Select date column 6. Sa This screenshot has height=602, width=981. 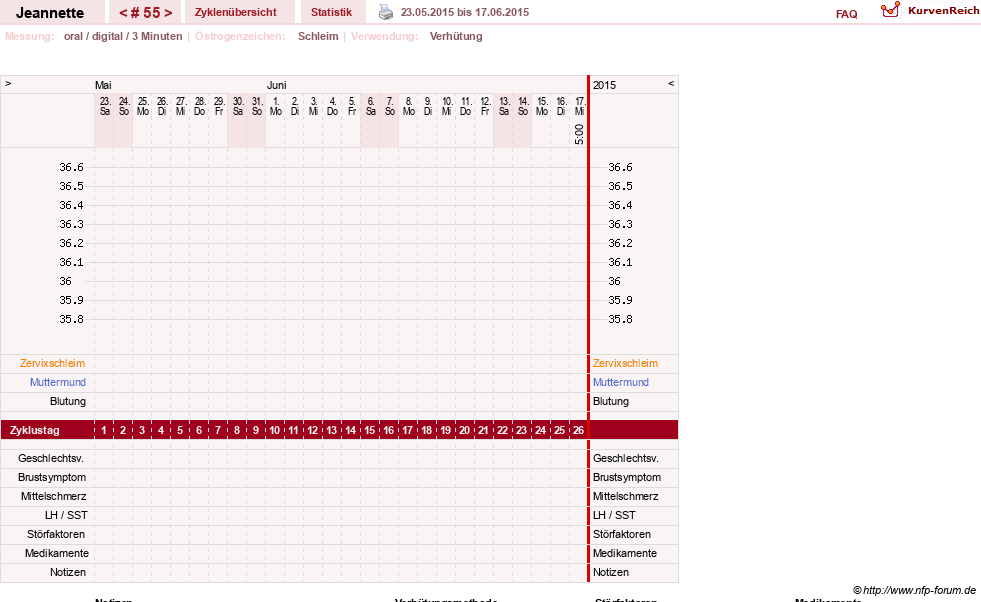pyautogui.click(x=370, y=106)
